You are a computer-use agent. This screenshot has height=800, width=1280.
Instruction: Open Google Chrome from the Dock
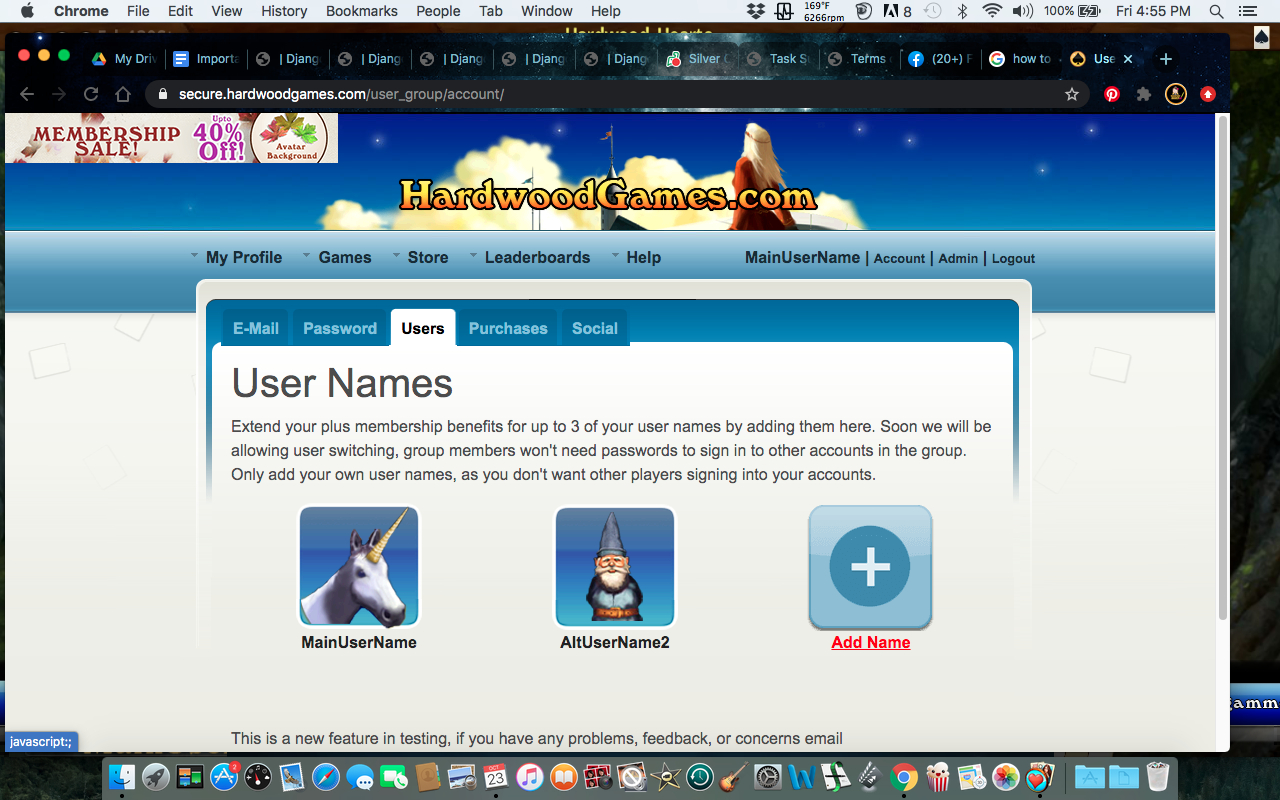click(904, 776)
